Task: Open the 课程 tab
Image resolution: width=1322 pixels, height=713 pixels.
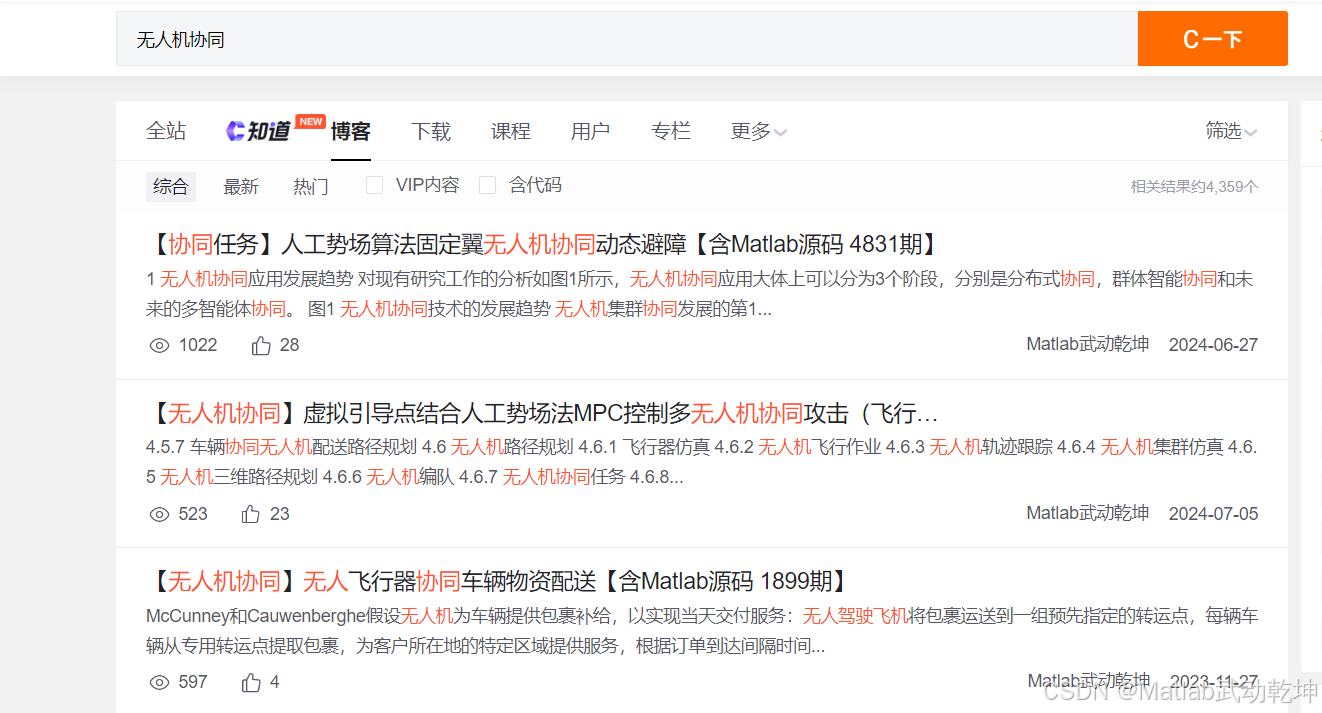Action: tap(511, 131)
